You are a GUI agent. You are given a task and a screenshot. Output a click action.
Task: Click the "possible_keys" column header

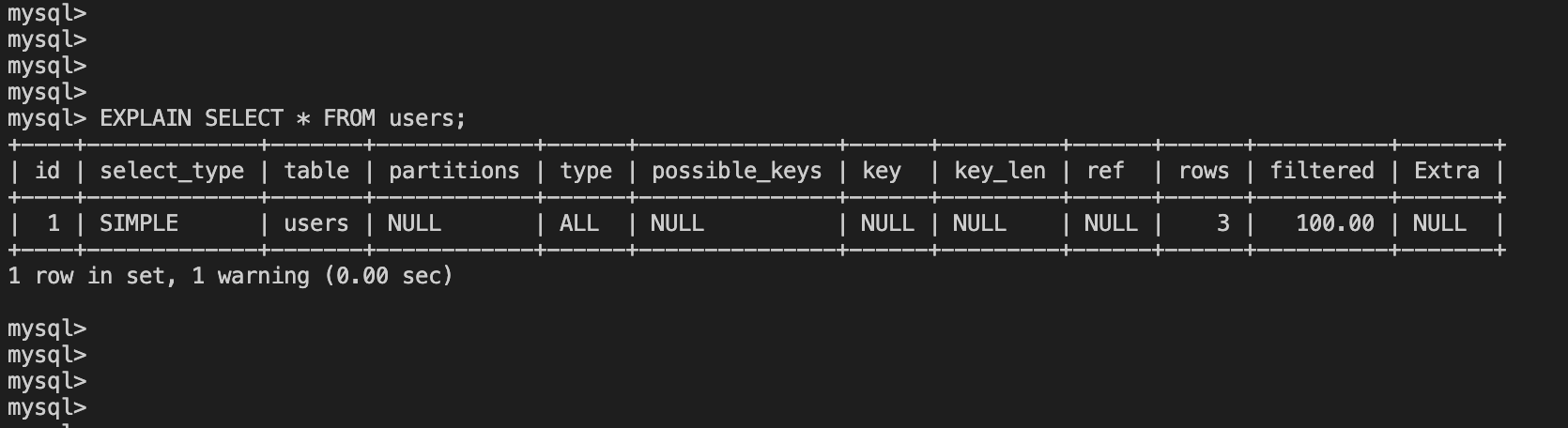736,171
